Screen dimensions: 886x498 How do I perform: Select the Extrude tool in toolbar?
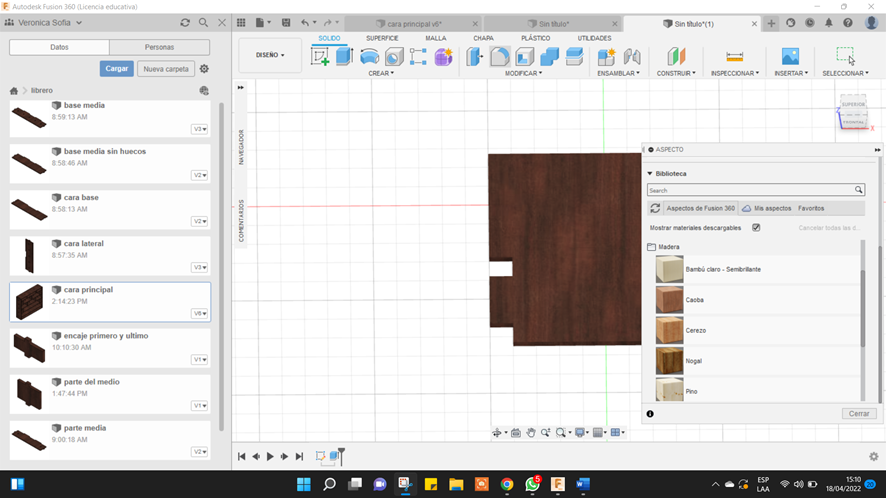[x=344, y=57]
